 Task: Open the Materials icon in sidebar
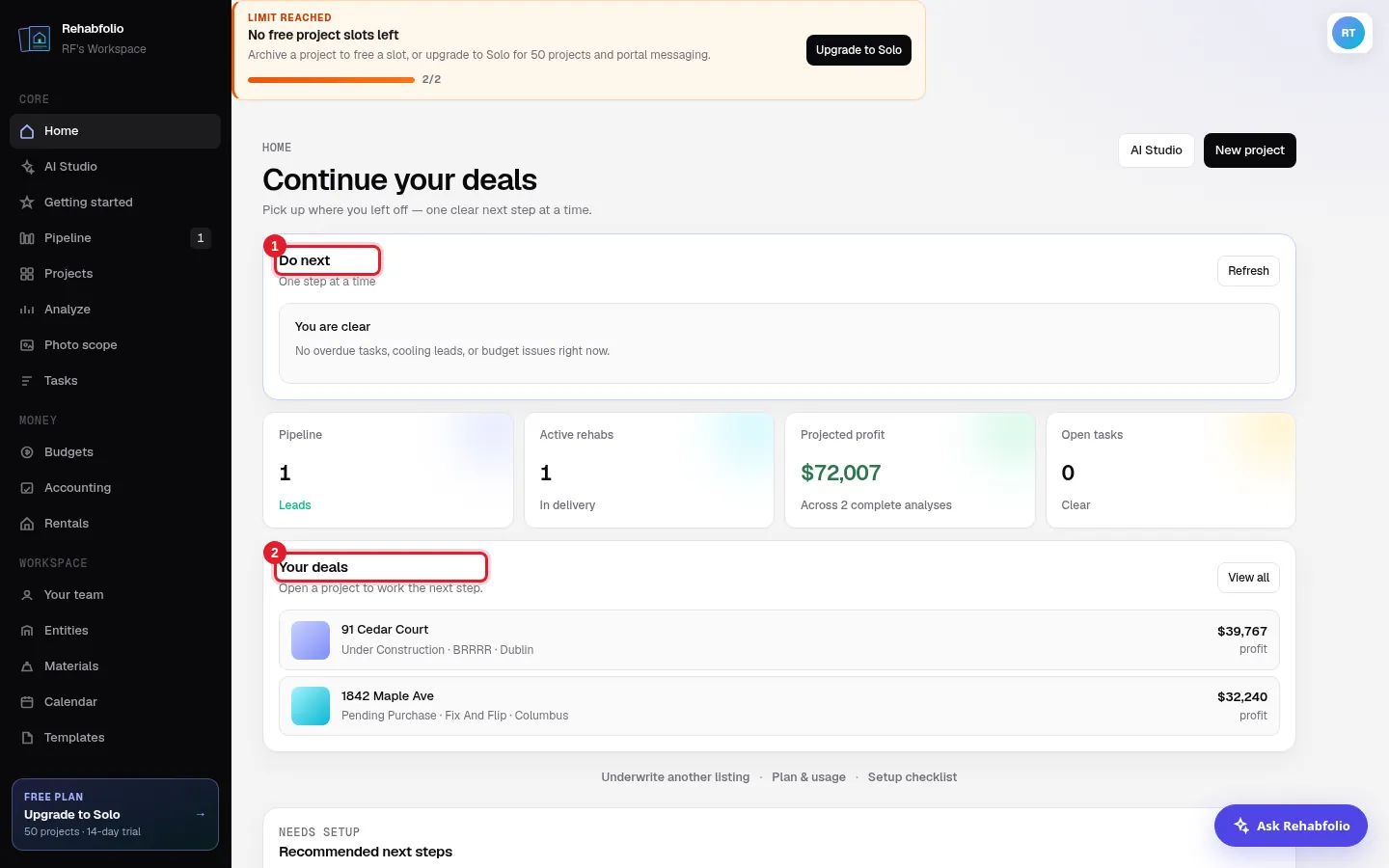[x=27, y=666]
